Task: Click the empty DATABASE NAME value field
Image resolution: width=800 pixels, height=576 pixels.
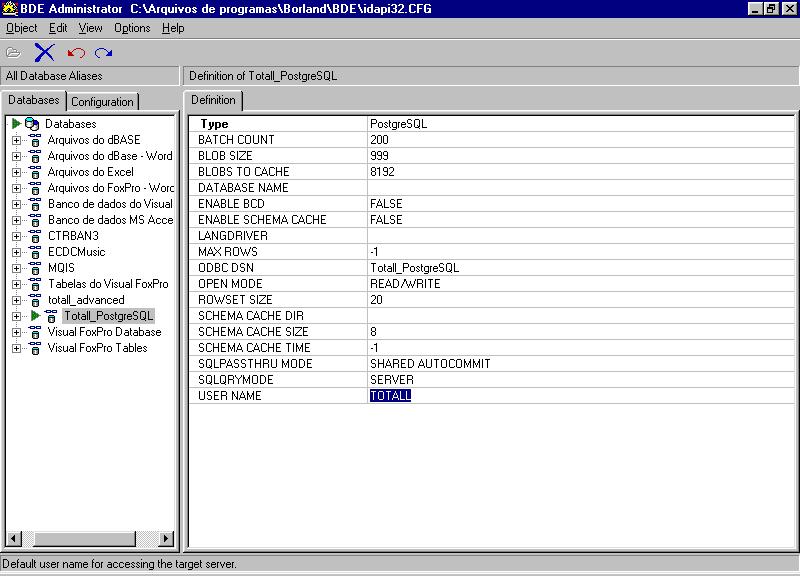Action: coord(581,188)
